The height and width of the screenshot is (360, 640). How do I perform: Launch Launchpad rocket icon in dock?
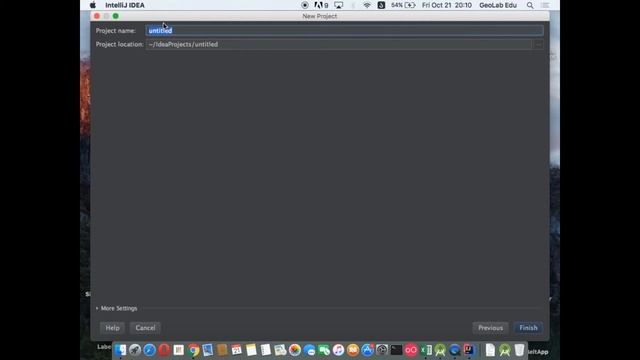point(135,350)
